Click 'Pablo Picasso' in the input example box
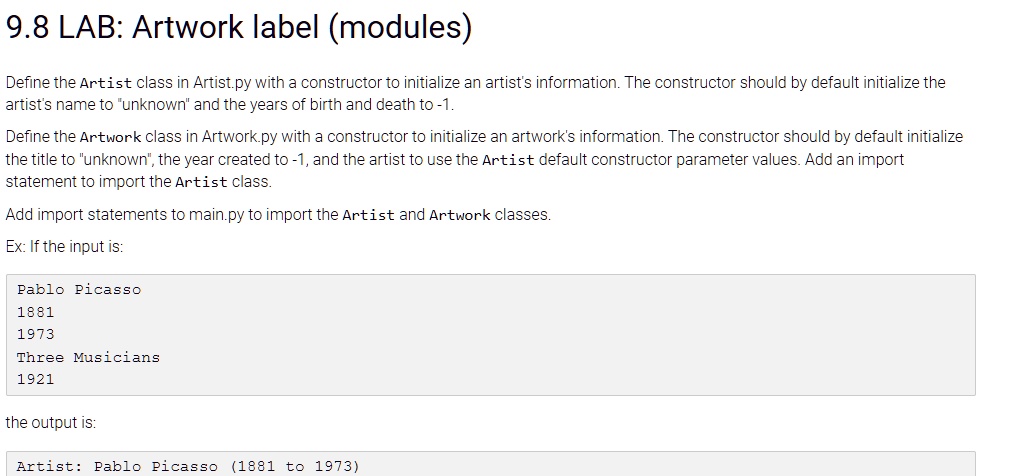 point(79,289)
